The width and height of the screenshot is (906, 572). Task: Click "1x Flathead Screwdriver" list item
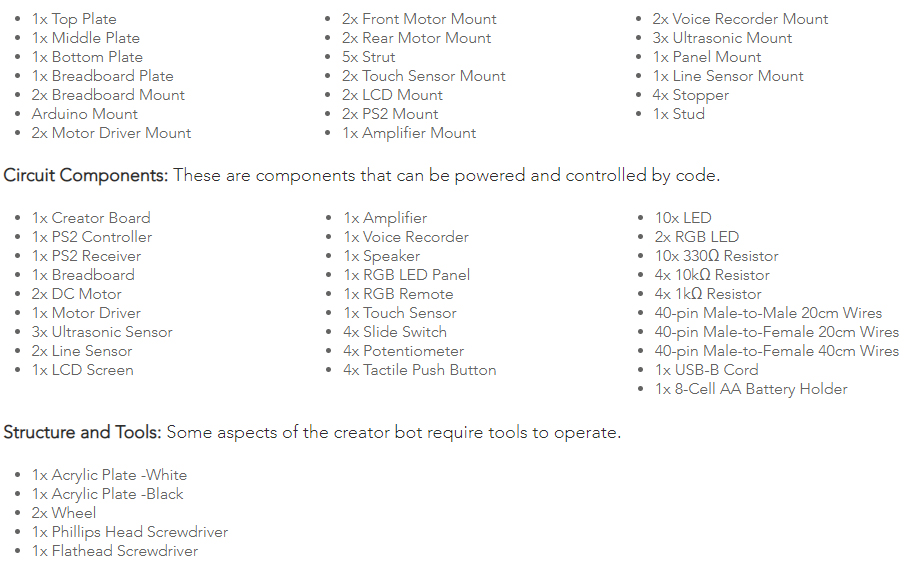click(115, 551)
